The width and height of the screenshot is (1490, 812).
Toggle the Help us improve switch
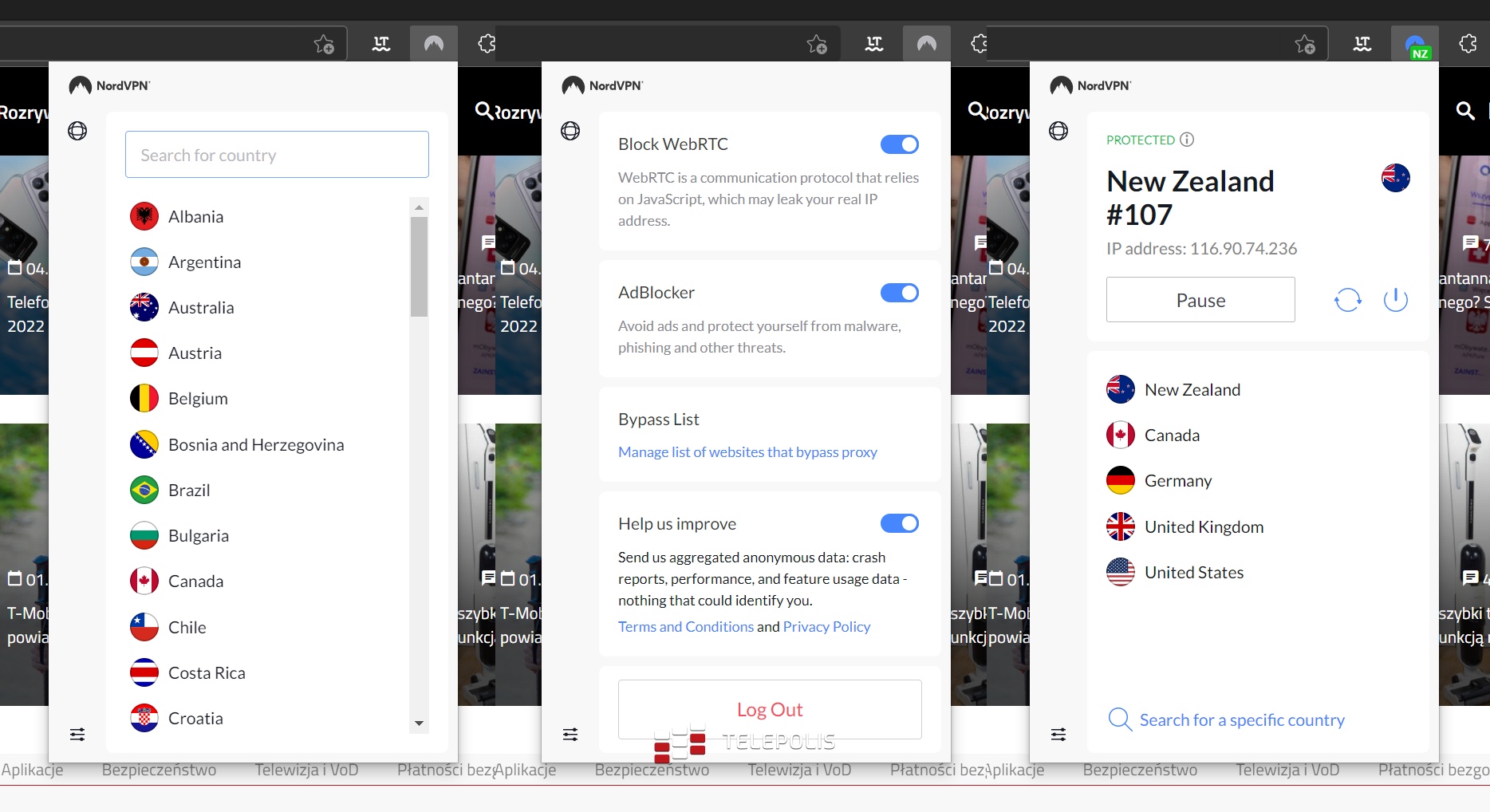tap(899, 523)
